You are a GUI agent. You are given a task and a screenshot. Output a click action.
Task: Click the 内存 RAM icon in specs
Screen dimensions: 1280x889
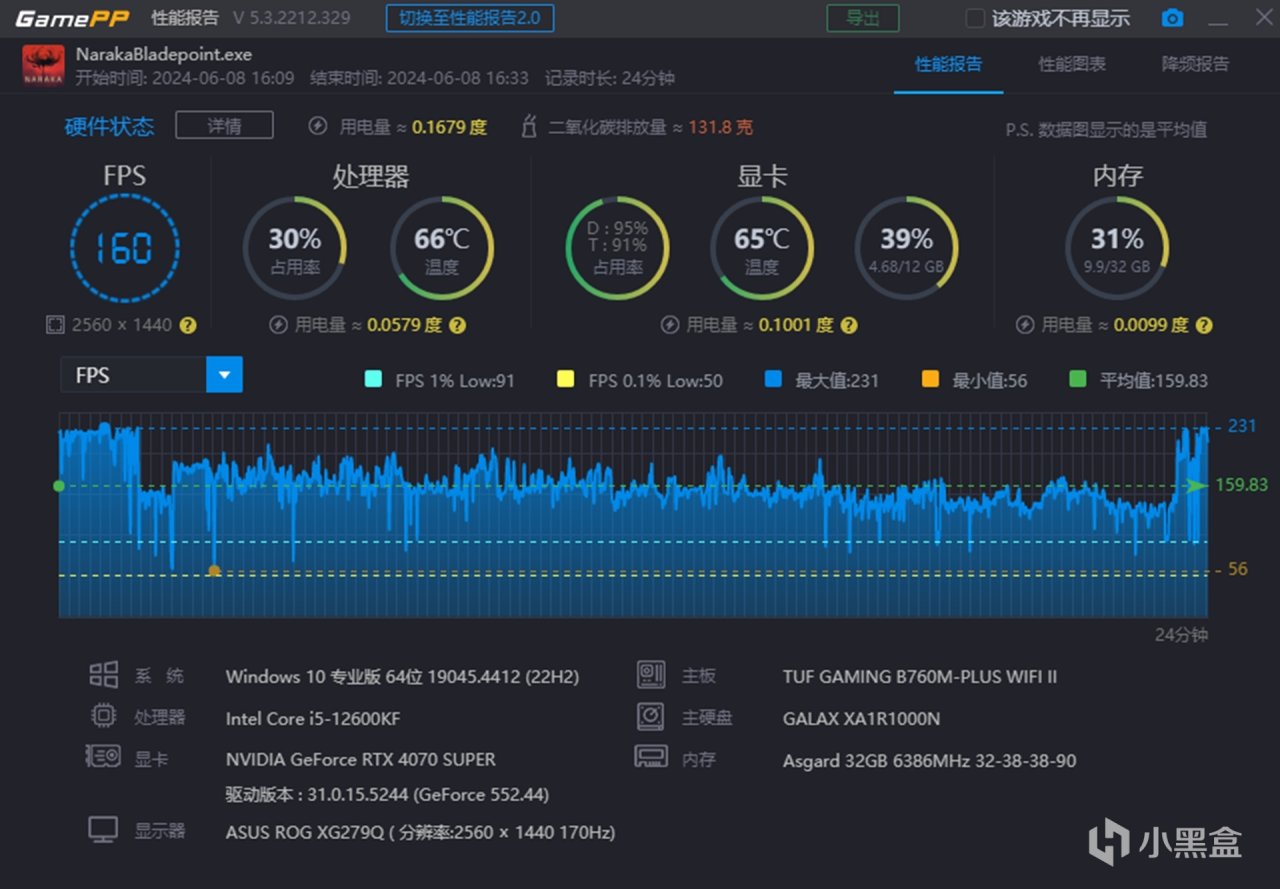(x=651, y=756)
